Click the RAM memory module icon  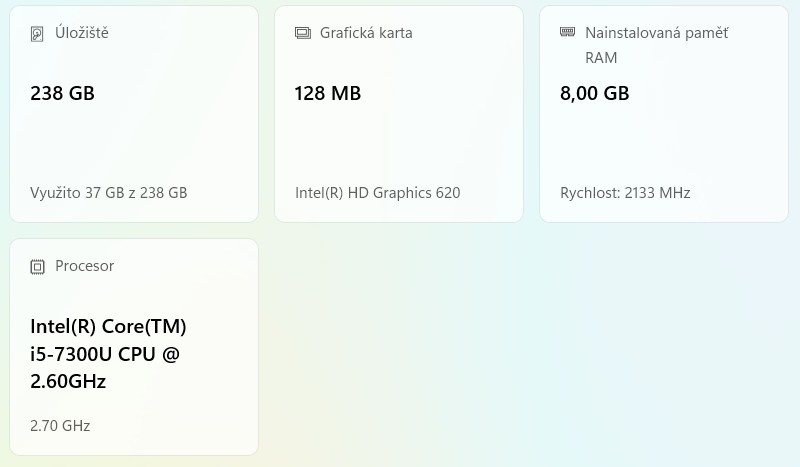(x=567, y=32)
